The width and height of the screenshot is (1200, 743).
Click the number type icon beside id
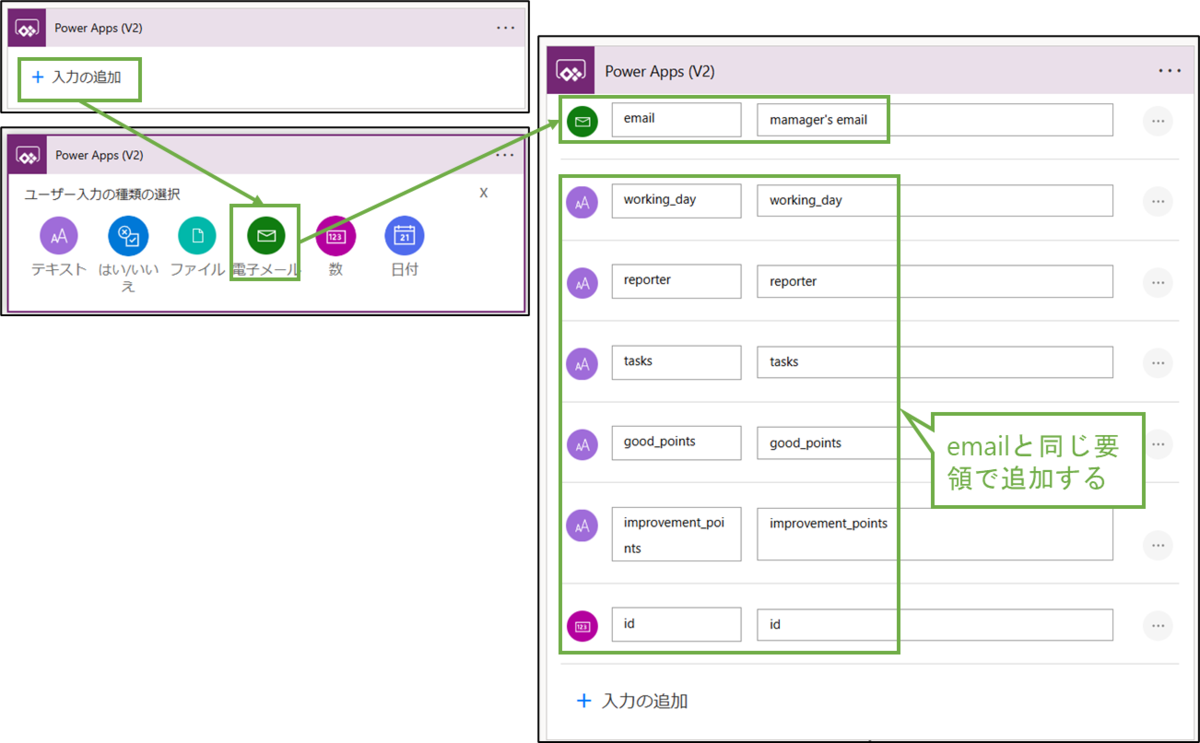click(582, 627)
